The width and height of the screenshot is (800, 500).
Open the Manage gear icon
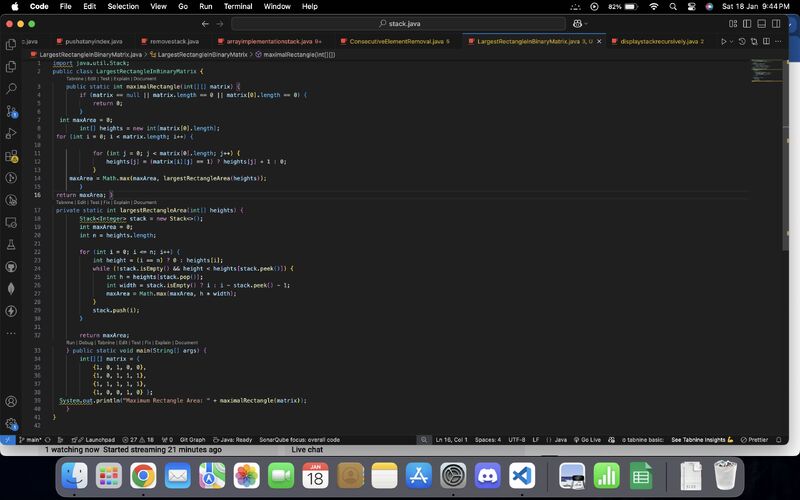coord(11,423)
